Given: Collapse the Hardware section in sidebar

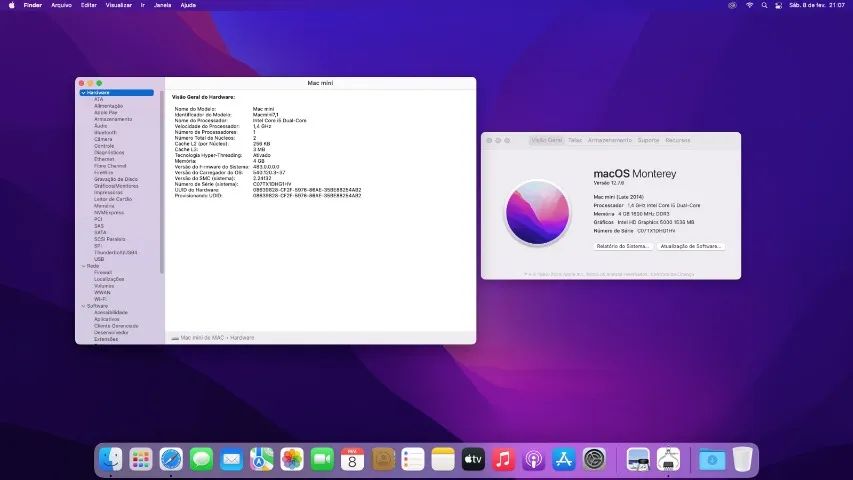Looking at the screenshot, I should (83, 93).
